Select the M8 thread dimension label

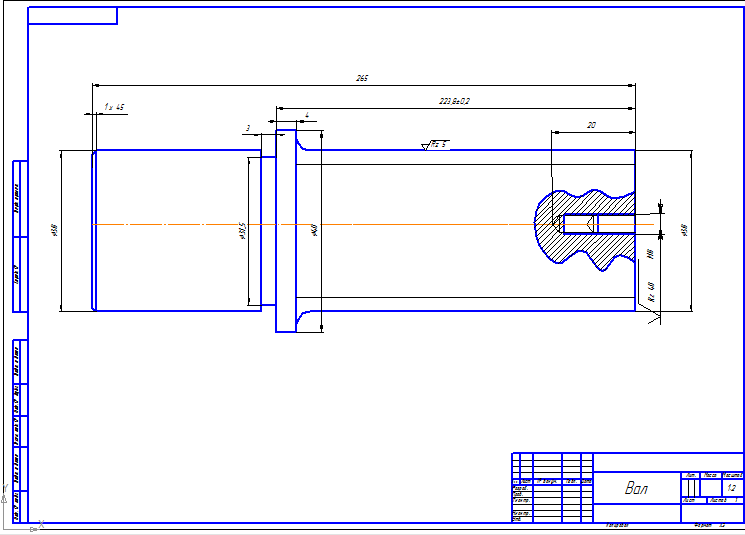coord(651,254)
